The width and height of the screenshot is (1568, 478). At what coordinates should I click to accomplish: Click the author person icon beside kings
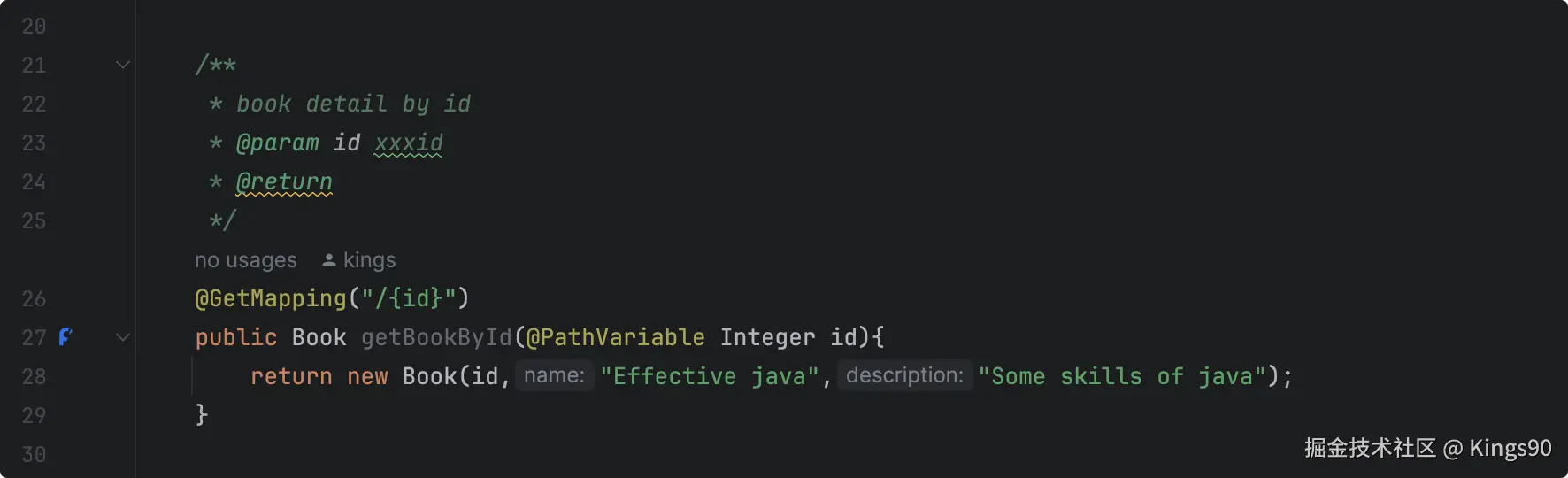coord(329,259)
